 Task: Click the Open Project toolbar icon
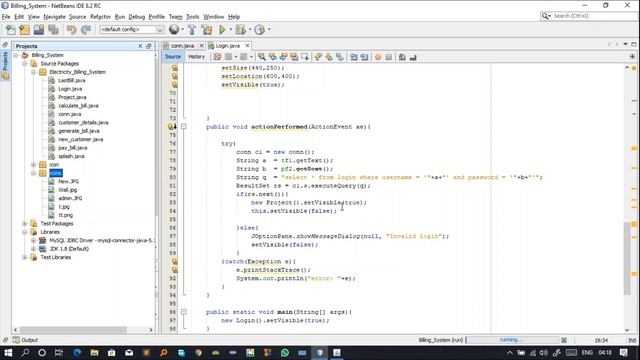pyautogui.click(x=39, y=30)
